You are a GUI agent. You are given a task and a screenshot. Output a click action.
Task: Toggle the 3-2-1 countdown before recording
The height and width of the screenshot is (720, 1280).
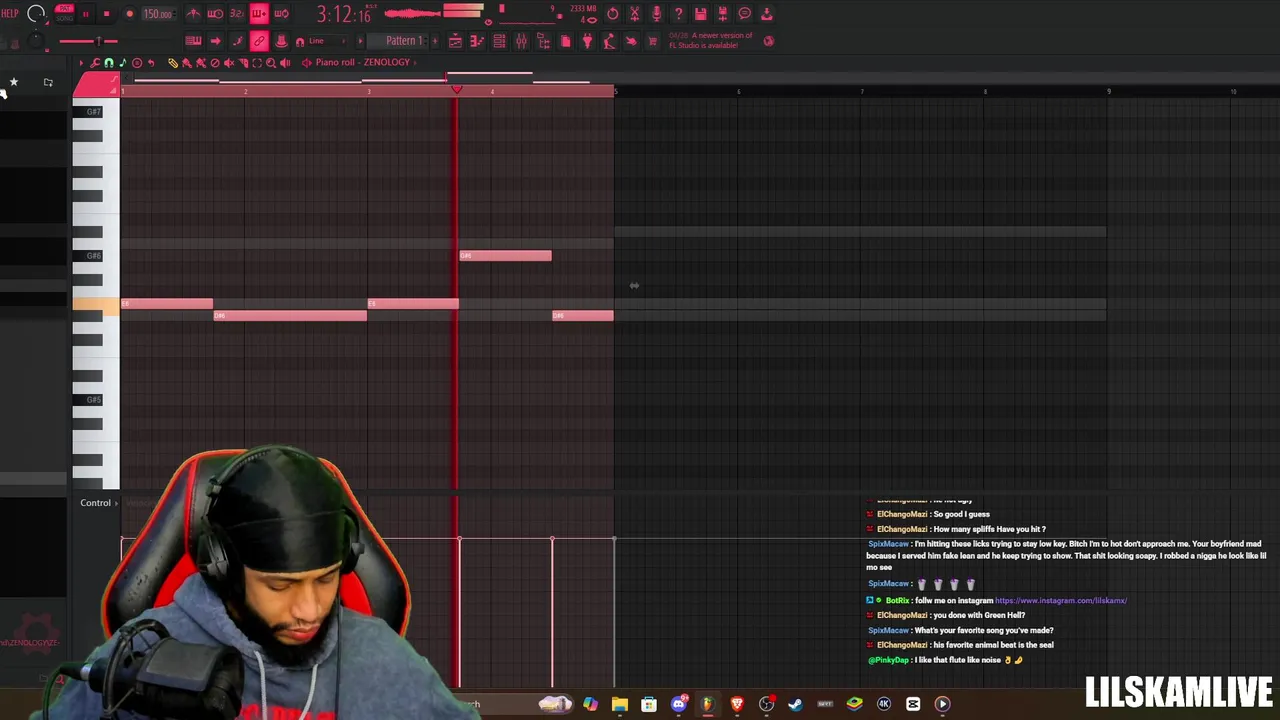[237, 14]
